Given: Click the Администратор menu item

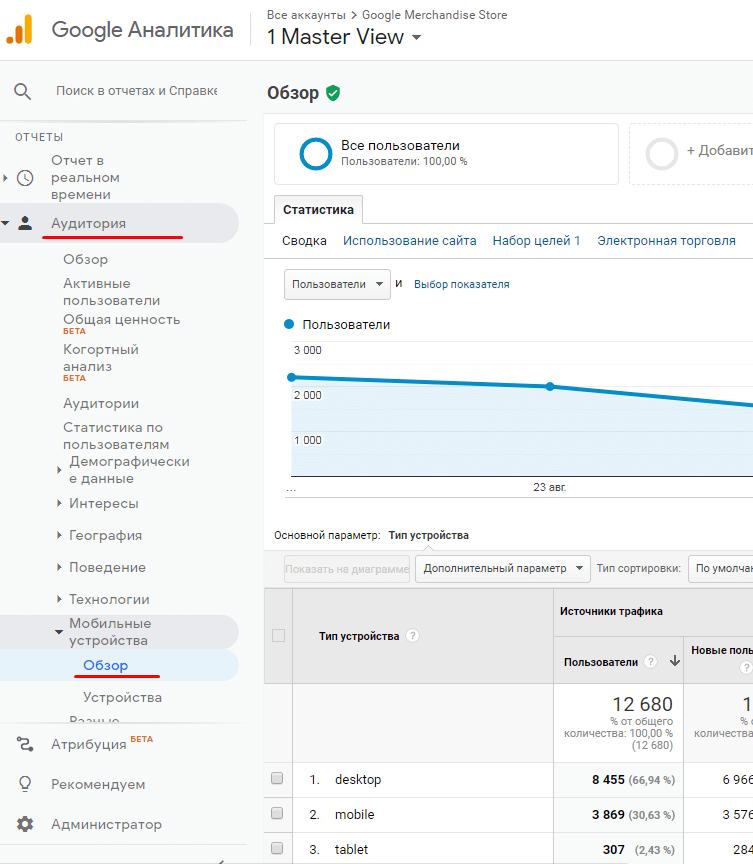Looking at the screenshot, I should pos(106,824).
